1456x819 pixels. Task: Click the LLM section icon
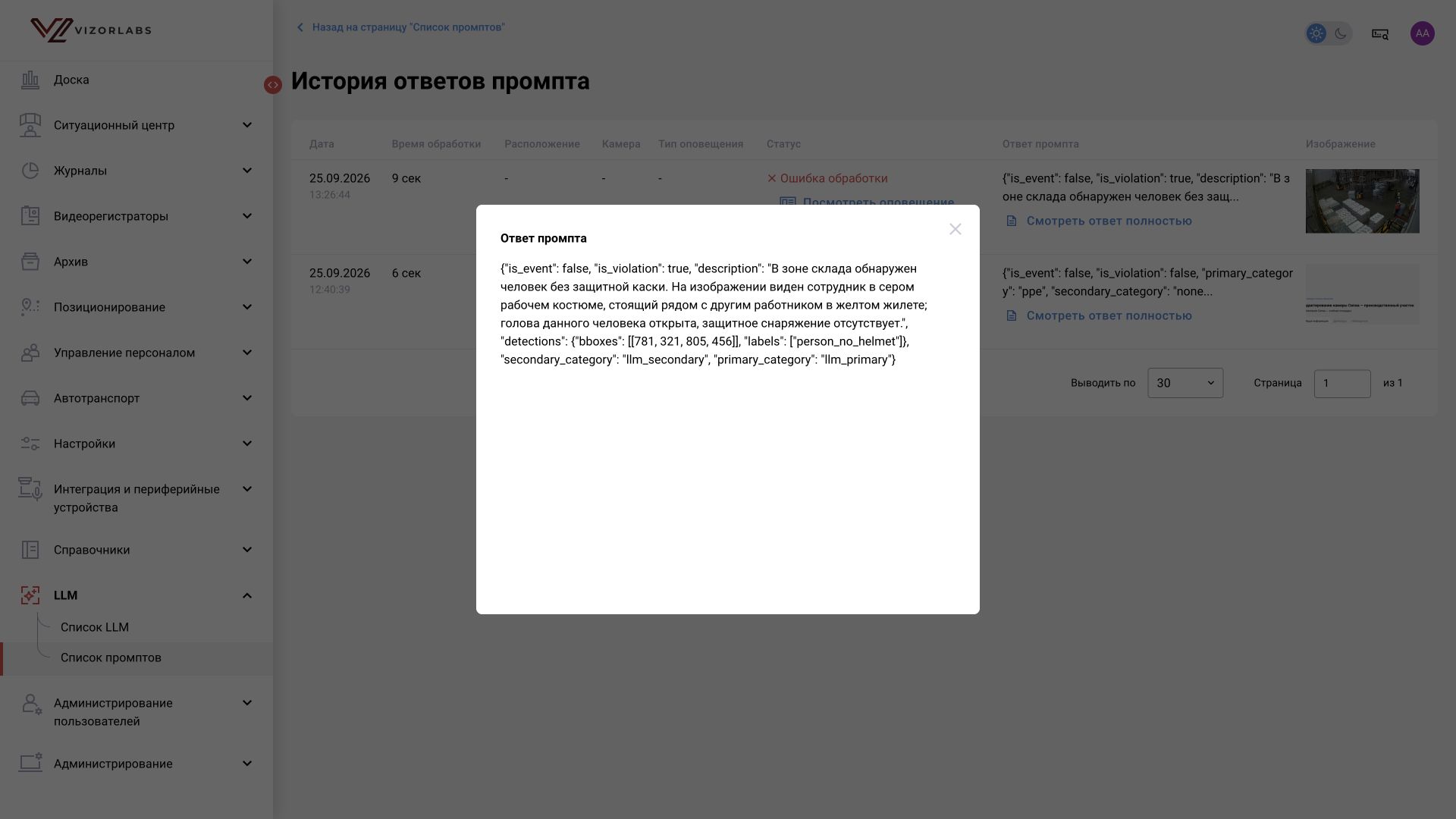pyautogui.click(x=30, y=595)
